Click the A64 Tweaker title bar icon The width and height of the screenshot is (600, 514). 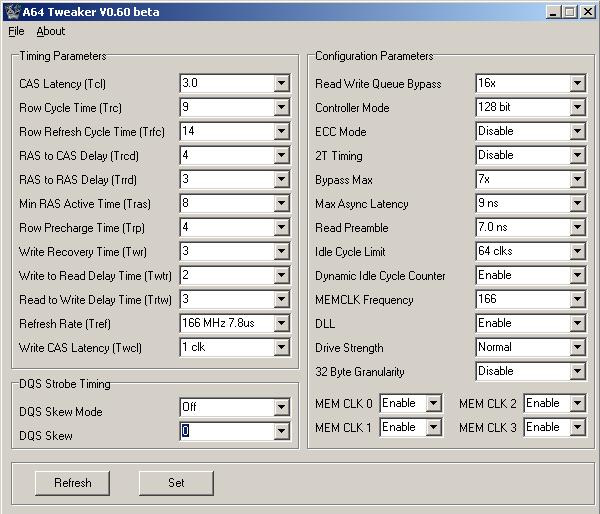pyautogui.click(x=12, y=12)
